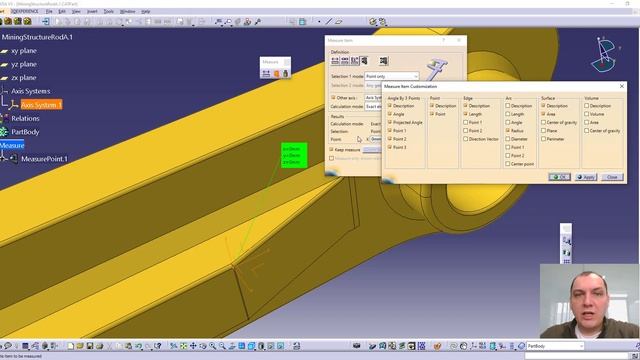Click the Zoom Out magnifier icon

[x=222, y=346]
